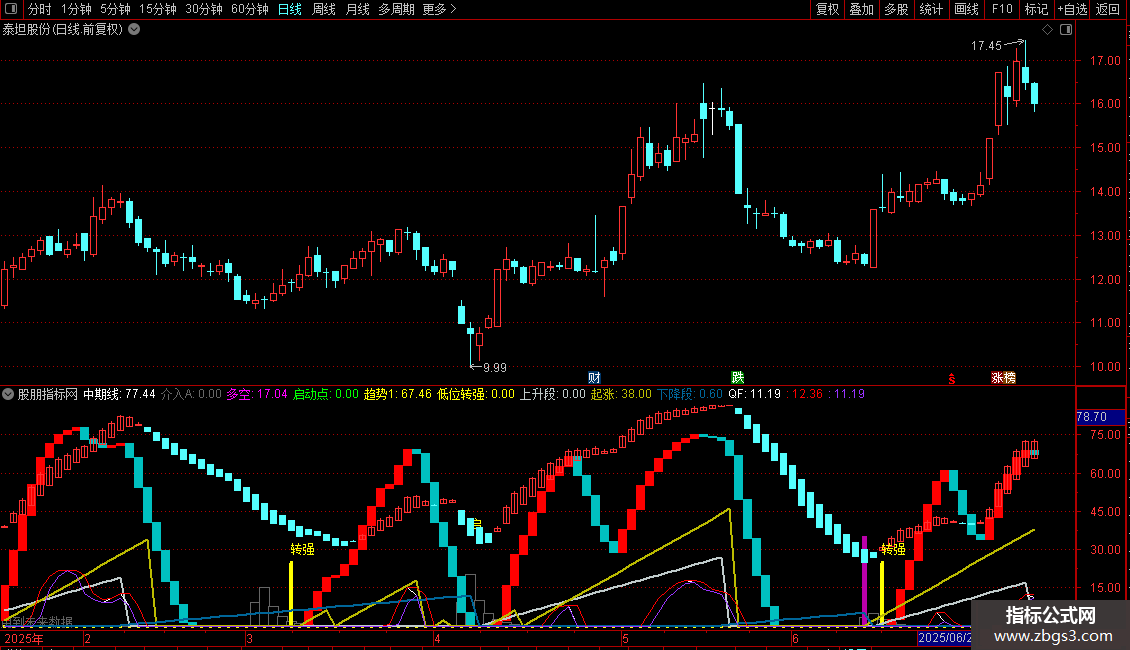The height and width of the screenshot is (650, 1130).
Task: Click the red $ marker on chart
Action: coord(951,378)
